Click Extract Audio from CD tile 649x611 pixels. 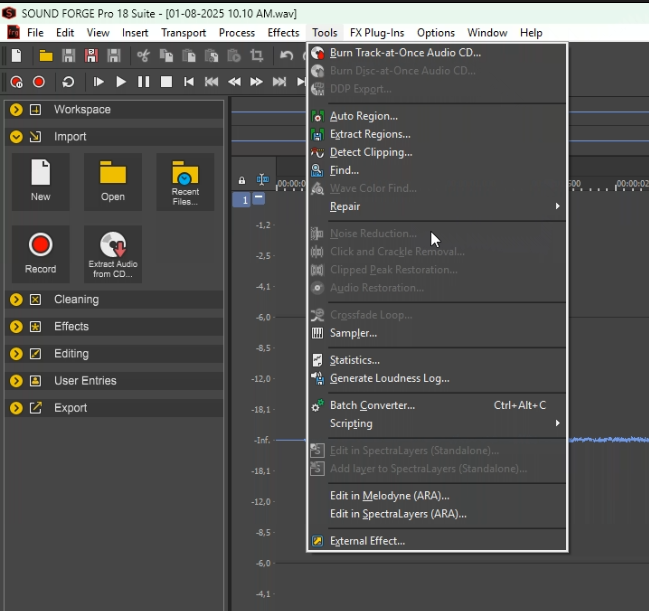coord(113,253)
